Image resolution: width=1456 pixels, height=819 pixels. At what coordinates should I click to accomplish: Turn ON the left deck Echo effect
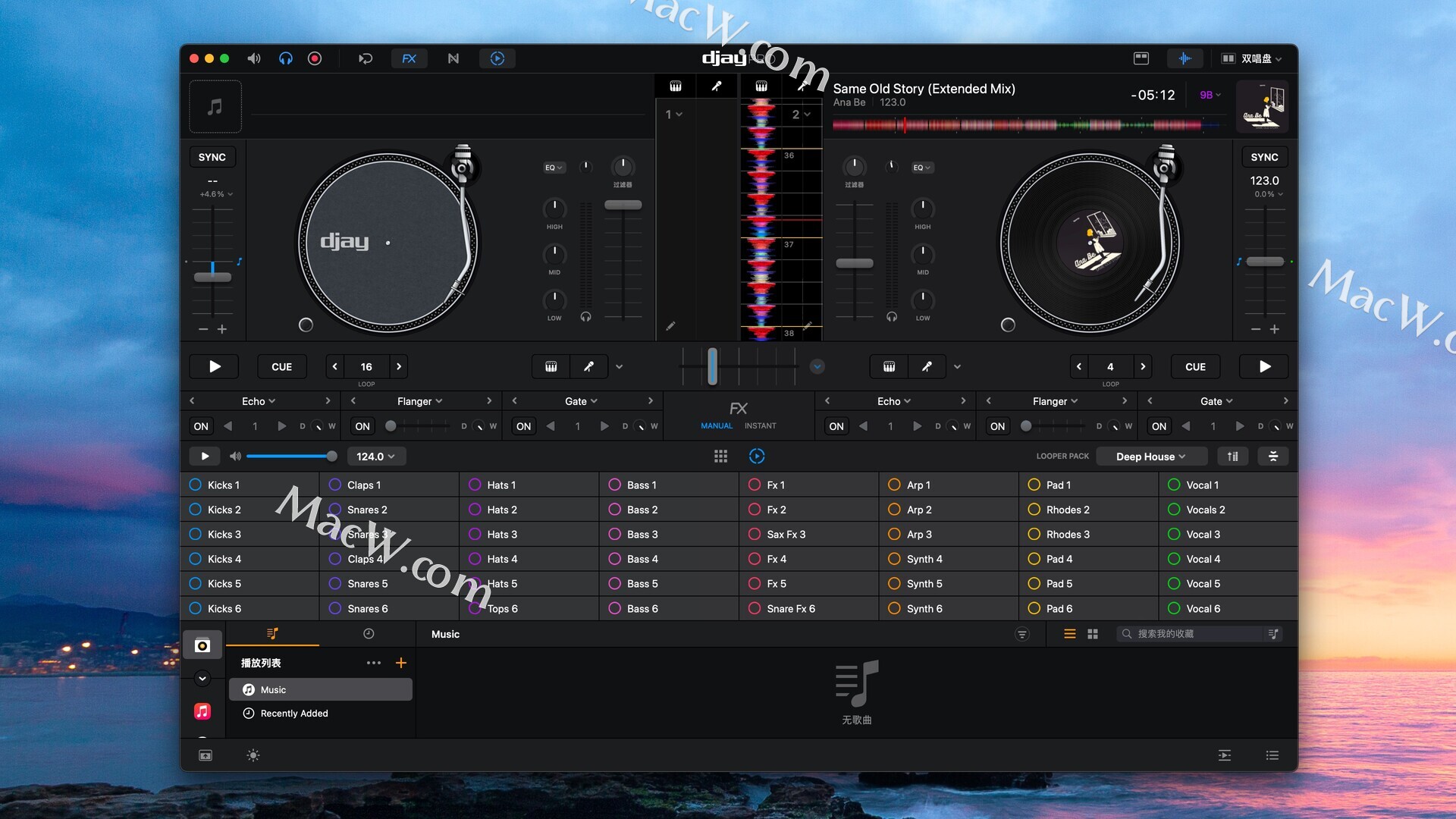click(x=201, y=426)
